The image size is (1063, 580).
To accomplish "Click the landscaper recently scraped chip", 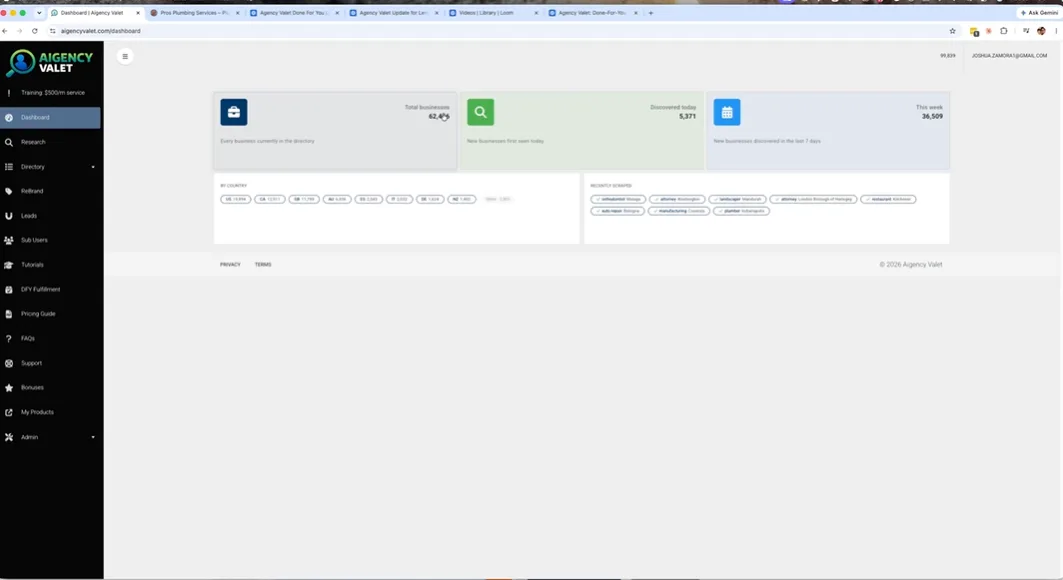I will (738, 199).
